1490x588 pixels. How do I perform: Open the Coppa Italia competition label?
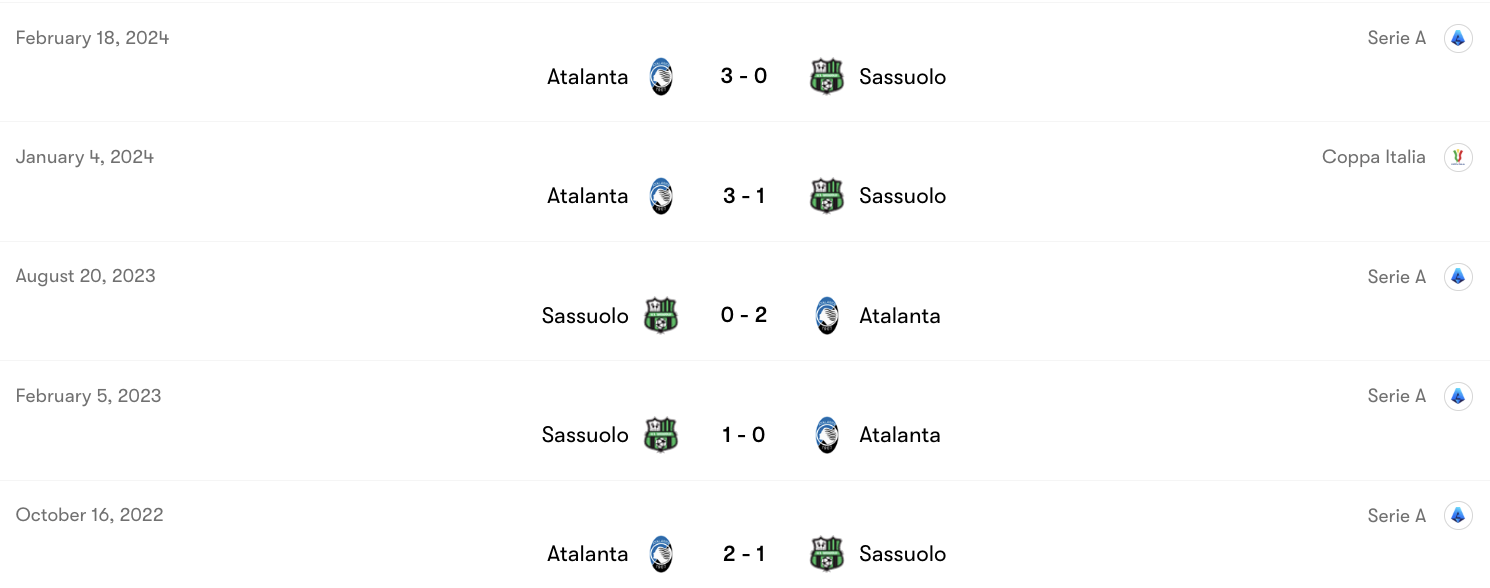coord(1373,157)
